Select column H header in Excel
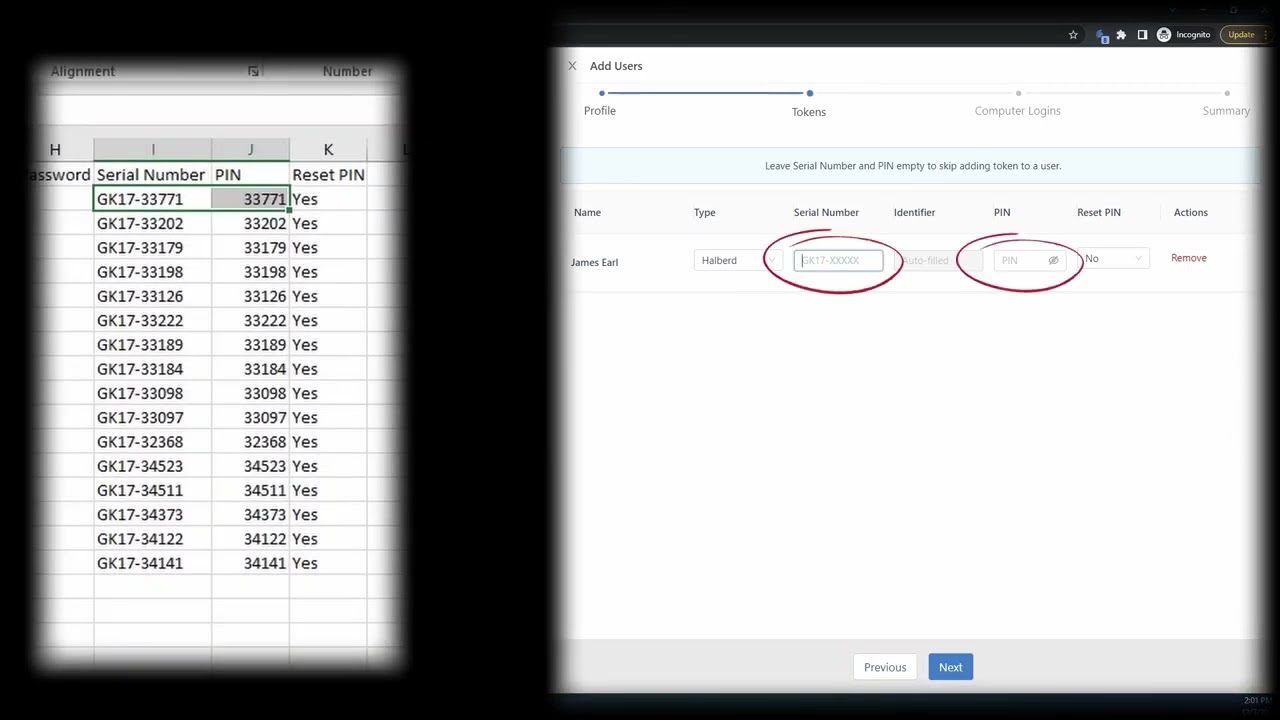This screenshot has height=720, width=1280. coord(55,150)
